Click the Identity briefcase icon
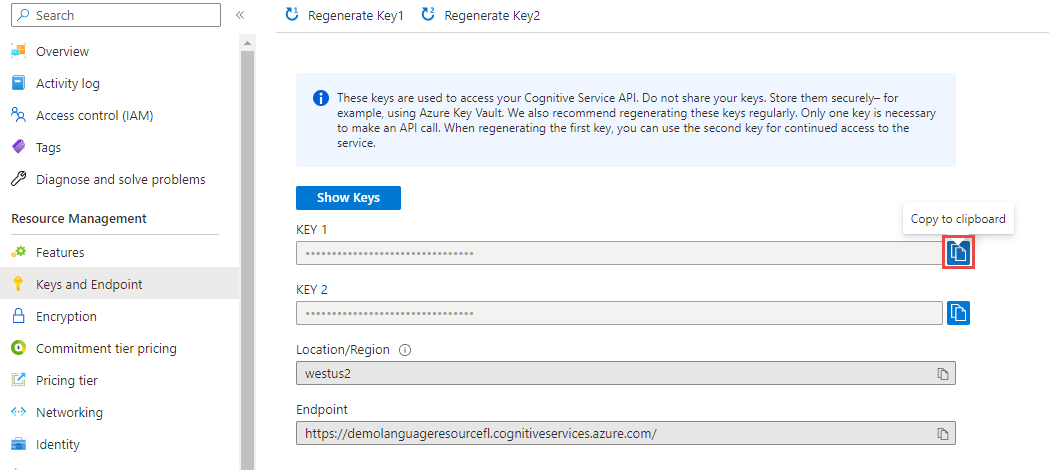 pyautogui.click(x=19, y=444)
